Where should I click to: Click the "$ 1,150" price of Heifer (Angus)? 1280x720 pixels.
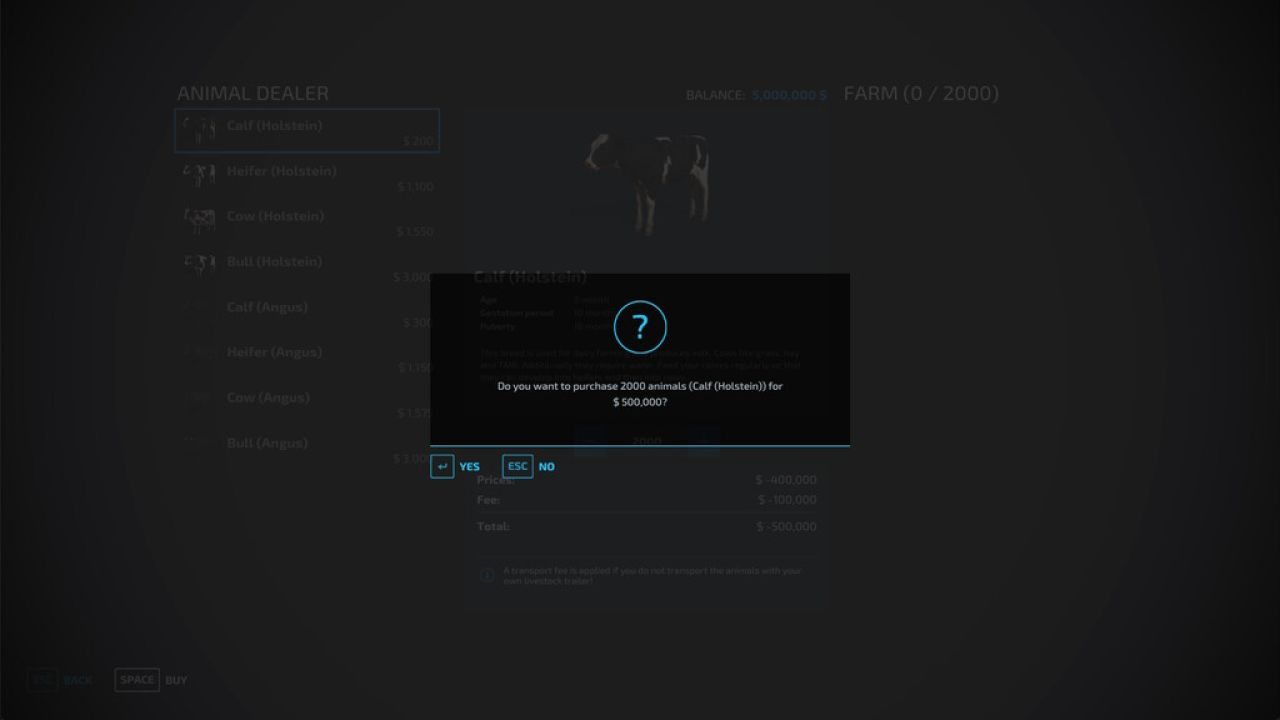coord(415,368)
